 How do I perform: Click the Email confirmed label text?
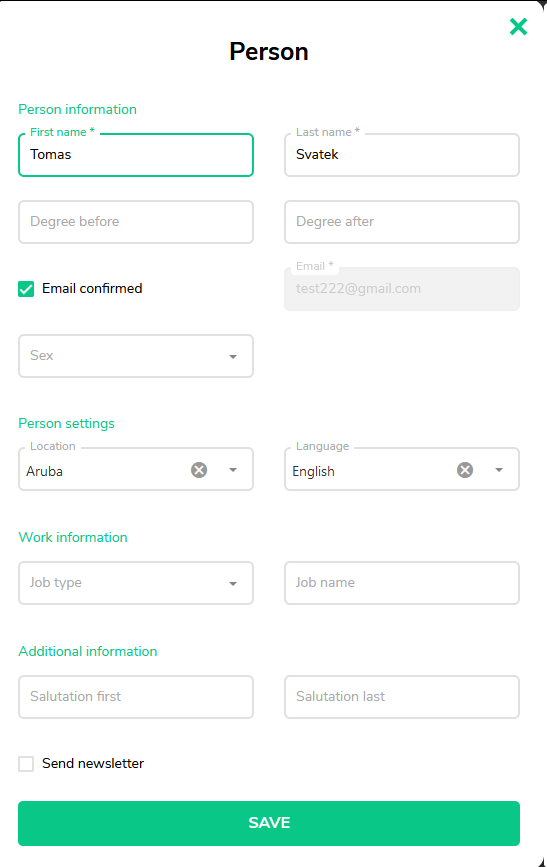92,288
